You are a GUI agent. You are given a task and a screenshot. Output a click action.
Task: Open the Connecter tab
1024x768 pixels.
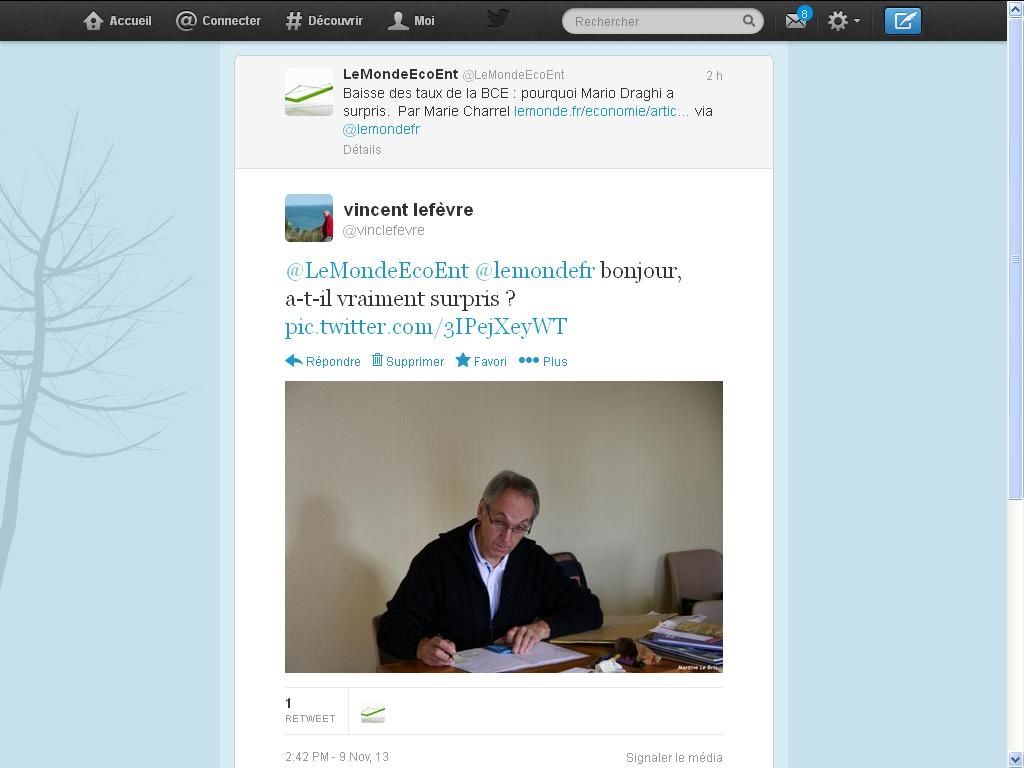pyautogui.click(x=218, y=21)
